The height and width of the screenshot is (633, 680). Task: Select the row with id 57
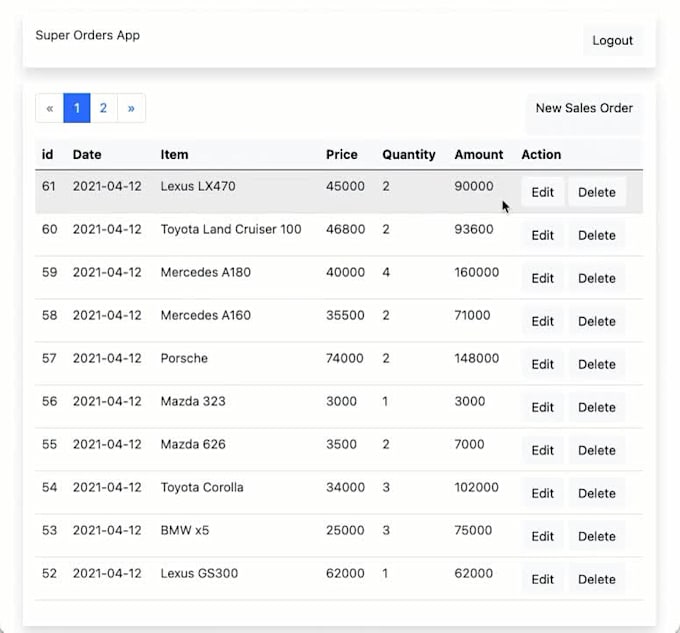(x=339, y=363)
